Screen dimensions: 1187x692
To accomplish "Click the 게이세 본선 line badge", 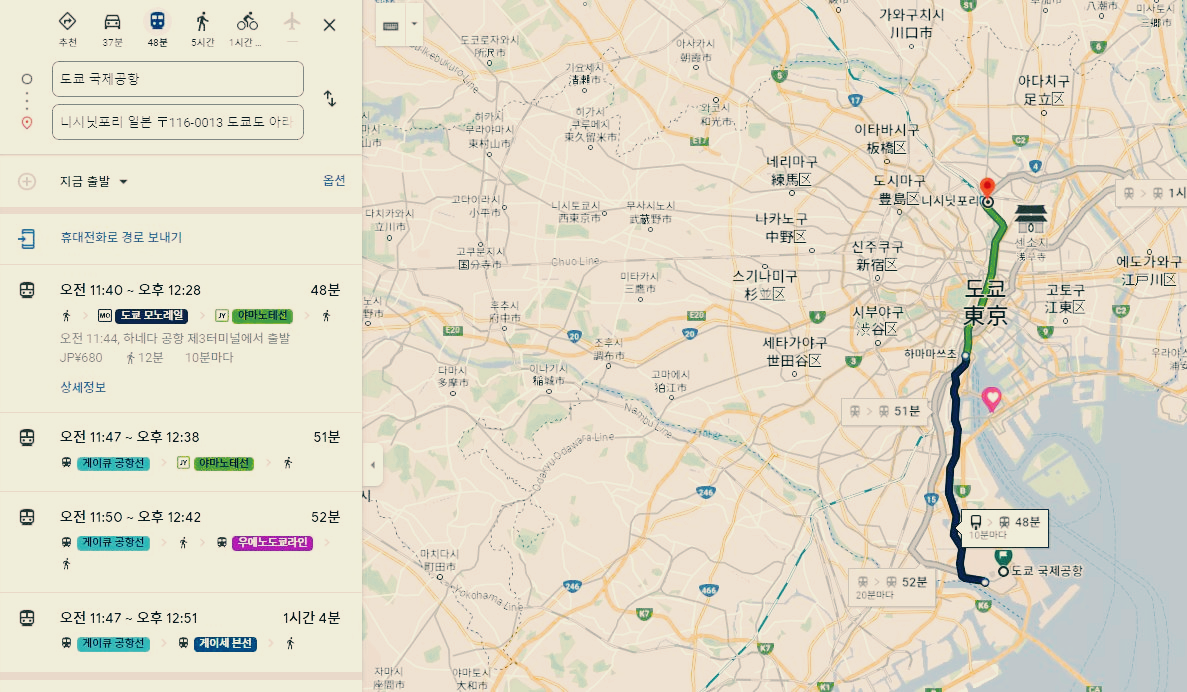I will (x=226, y=644).
